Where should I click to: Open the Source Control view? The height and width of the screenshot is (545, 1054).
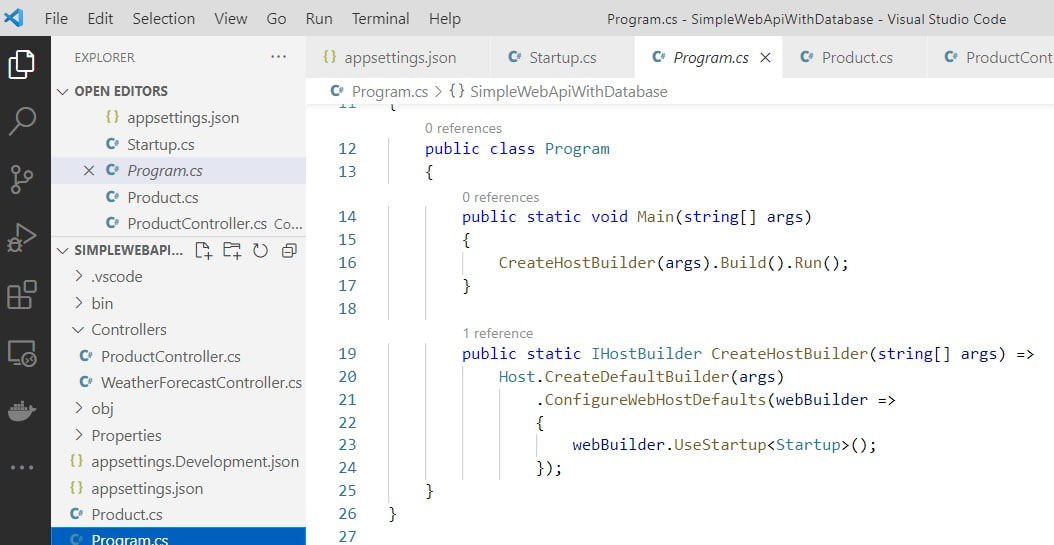pos(22,179)
